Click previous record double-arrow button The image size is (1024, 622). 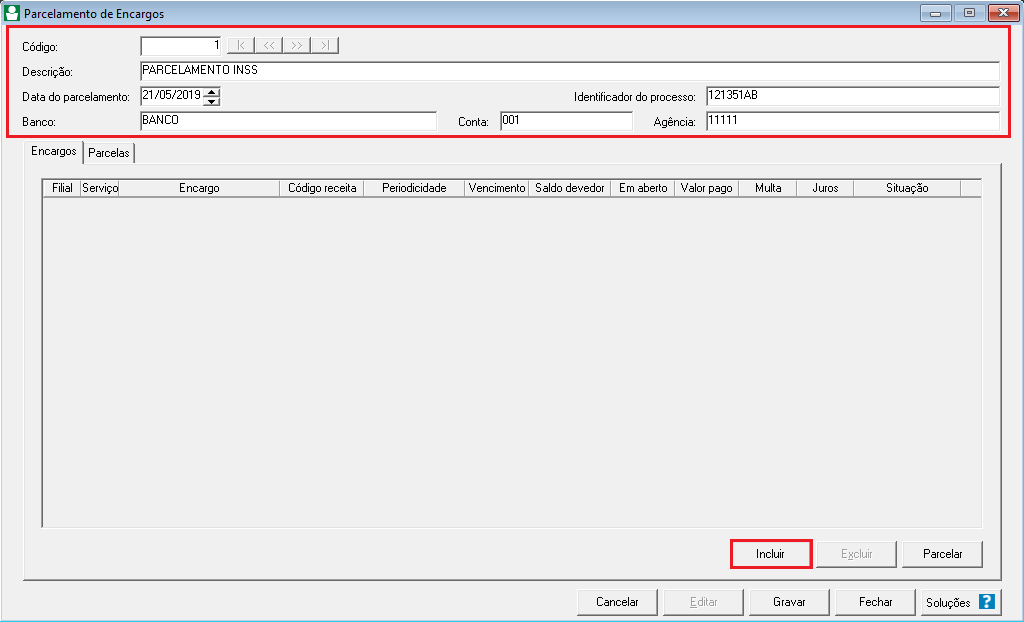coord(269,45)
